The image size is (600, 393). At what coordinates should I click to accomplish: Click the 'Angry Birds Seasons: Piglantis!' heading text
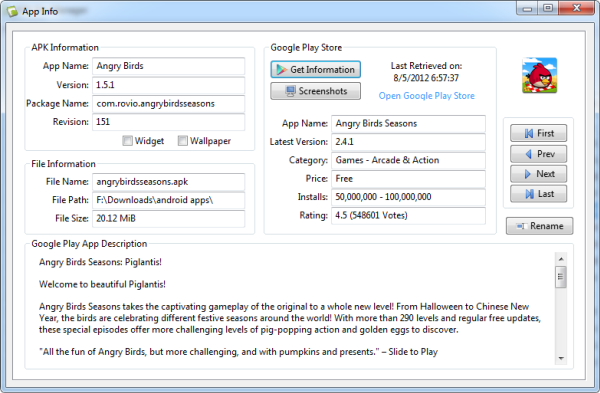(100, 262)
